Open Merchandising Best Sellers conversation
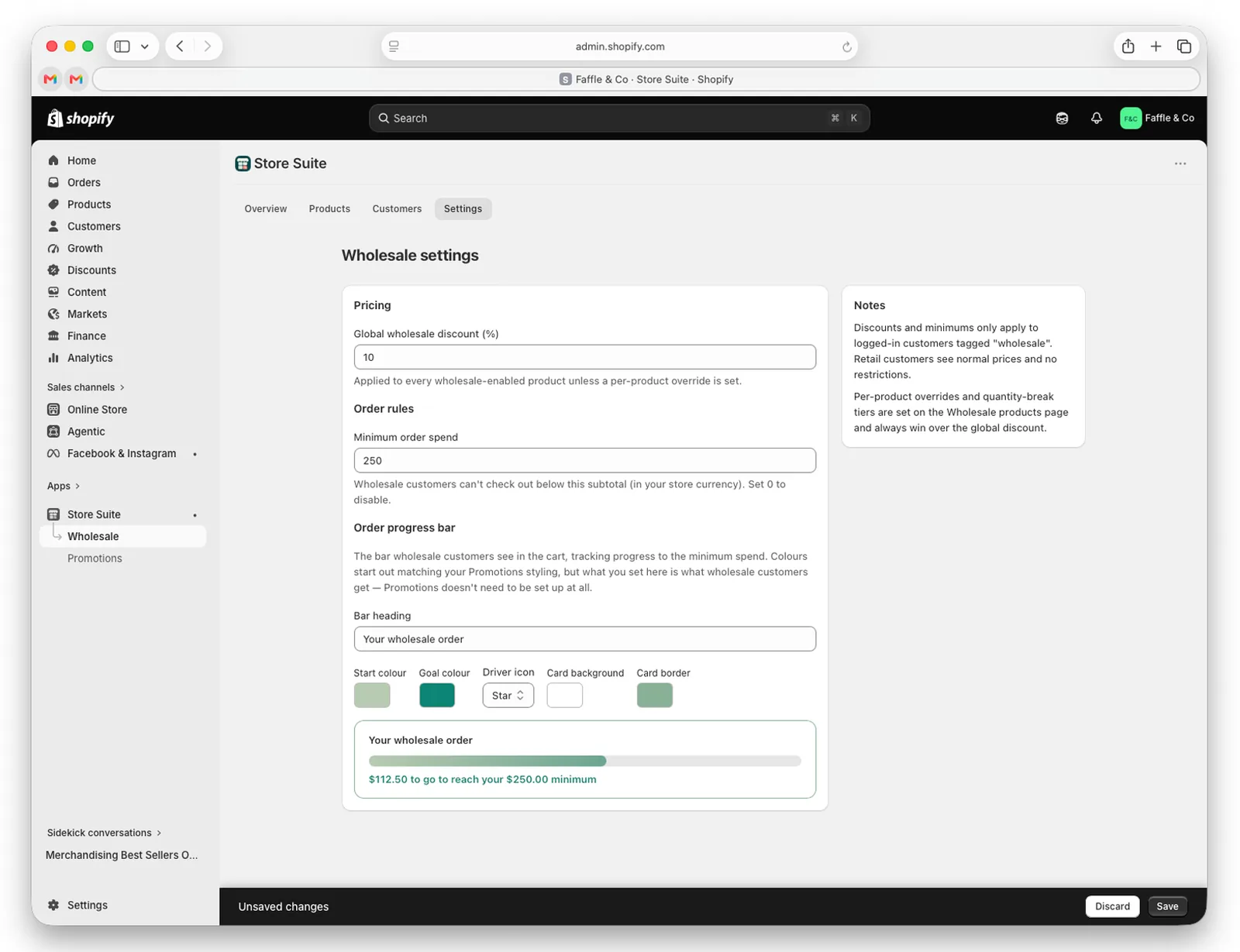Image resolution: width=1240 pixels, height=952 pixels. pos(122,855)
